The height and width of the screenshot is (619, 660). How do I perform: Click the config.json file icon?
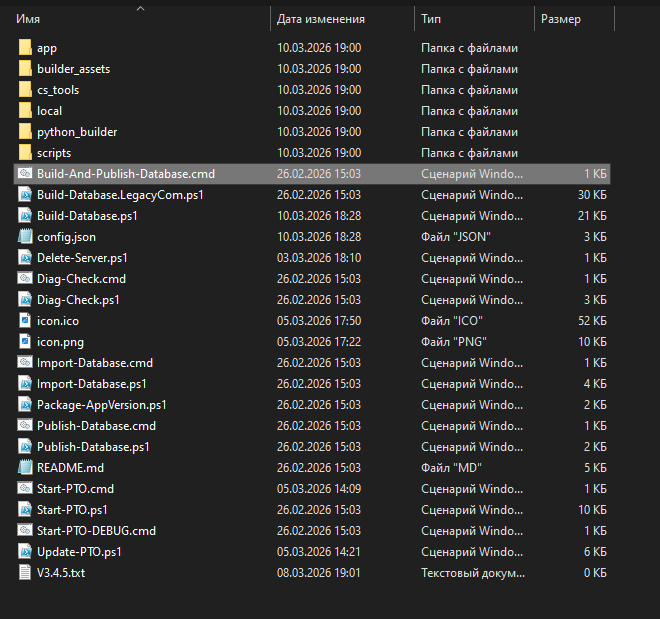(x=26, y=237)
